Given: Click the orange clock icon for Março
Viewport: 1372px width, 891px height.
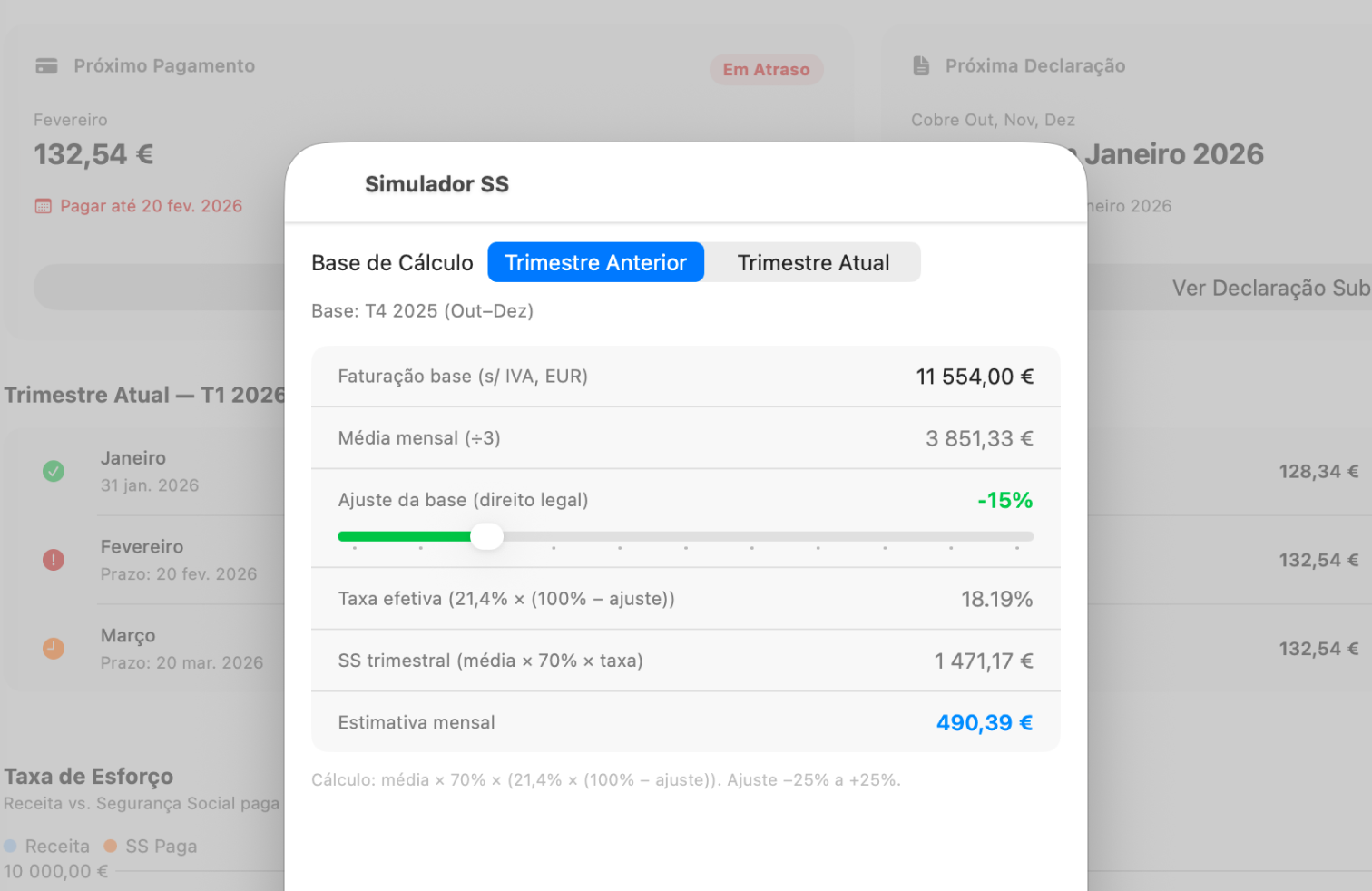Looking at the screenshot, I should pos(54,648).
